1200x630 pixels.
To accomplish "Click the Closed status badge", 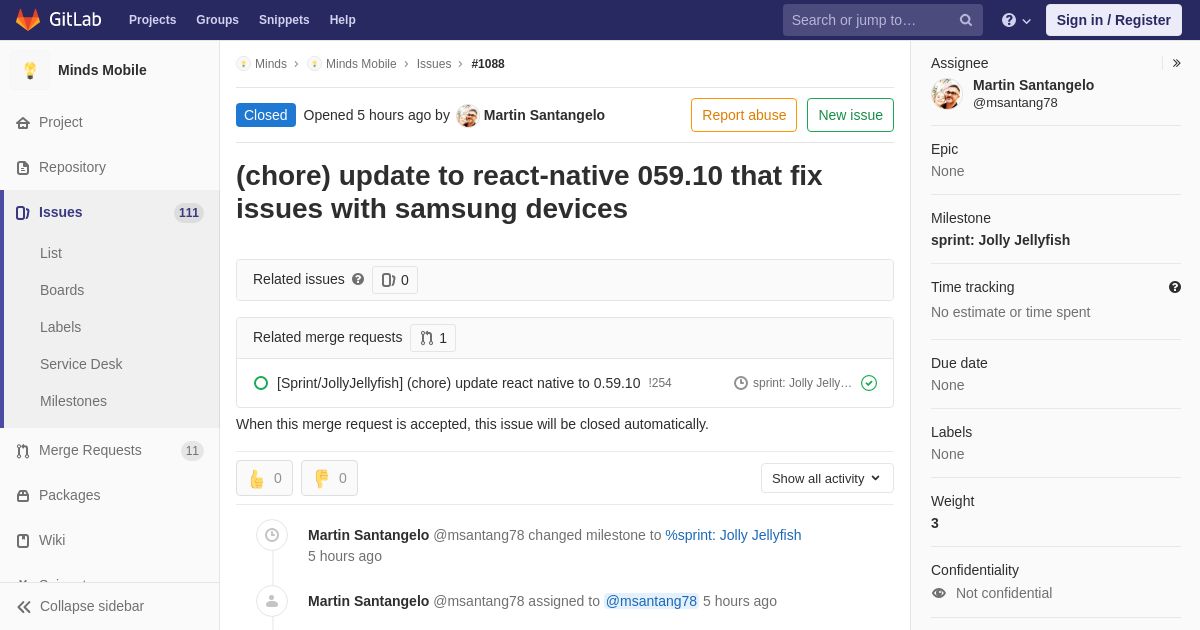I will point(266,115).
